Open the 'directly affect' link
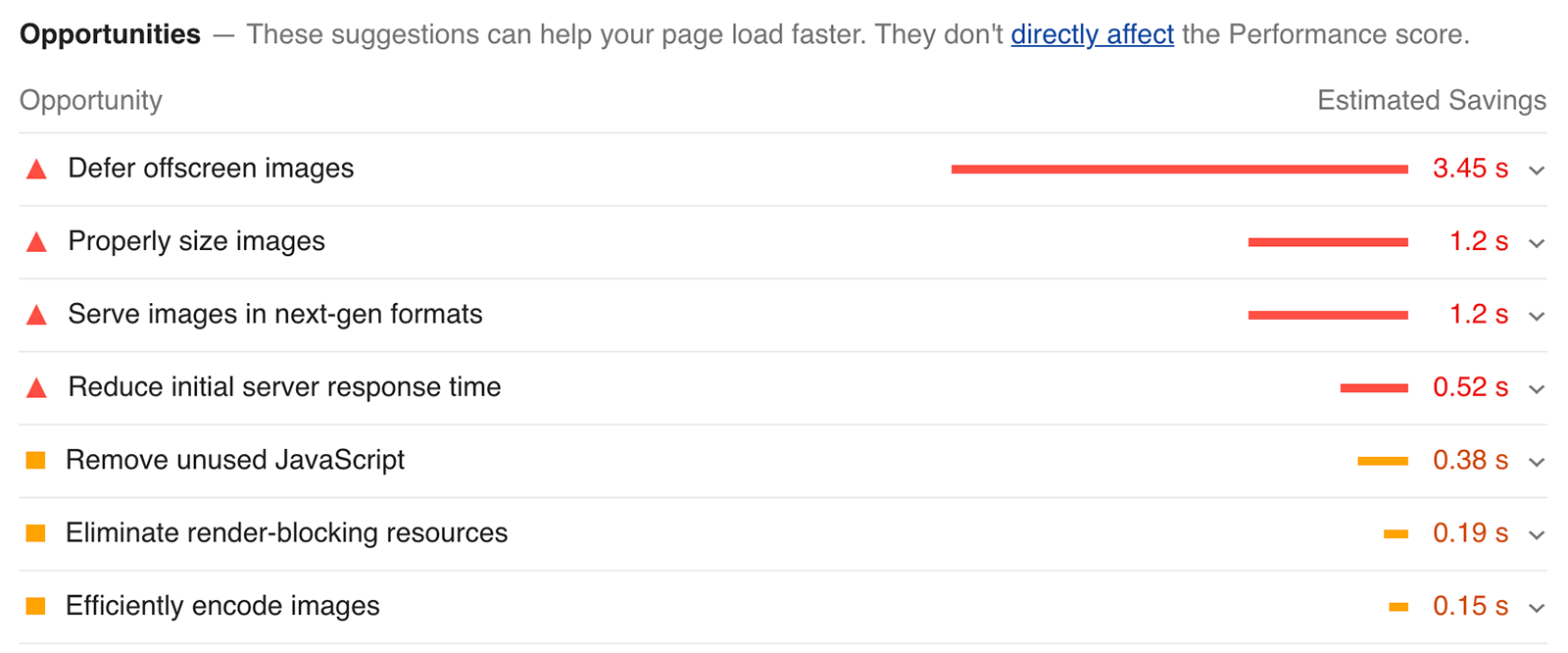Viewport: 1568px width, 653px height. pos(1092,34)
